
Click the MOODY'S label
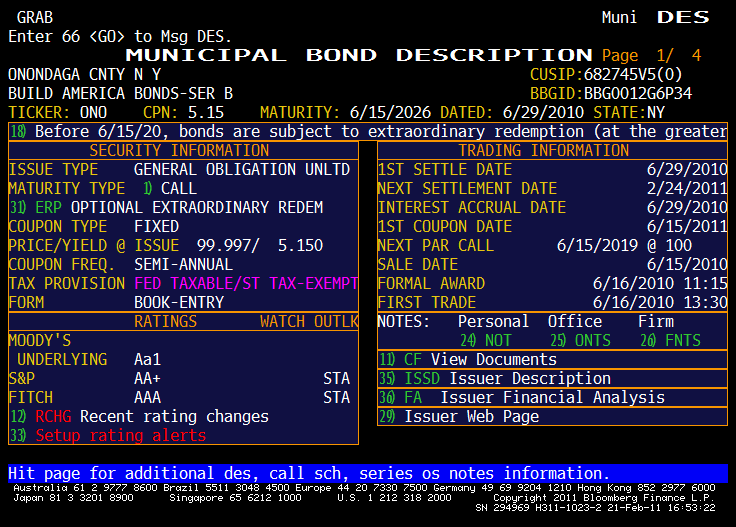pyautogui.click(x=40, y=340)
